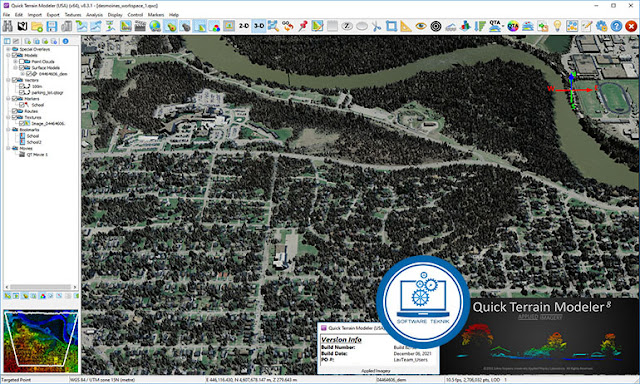Click the notepad with pencil annotate icon
The height and width of the screenshot is (384, 640).
[x=587, y=26]
